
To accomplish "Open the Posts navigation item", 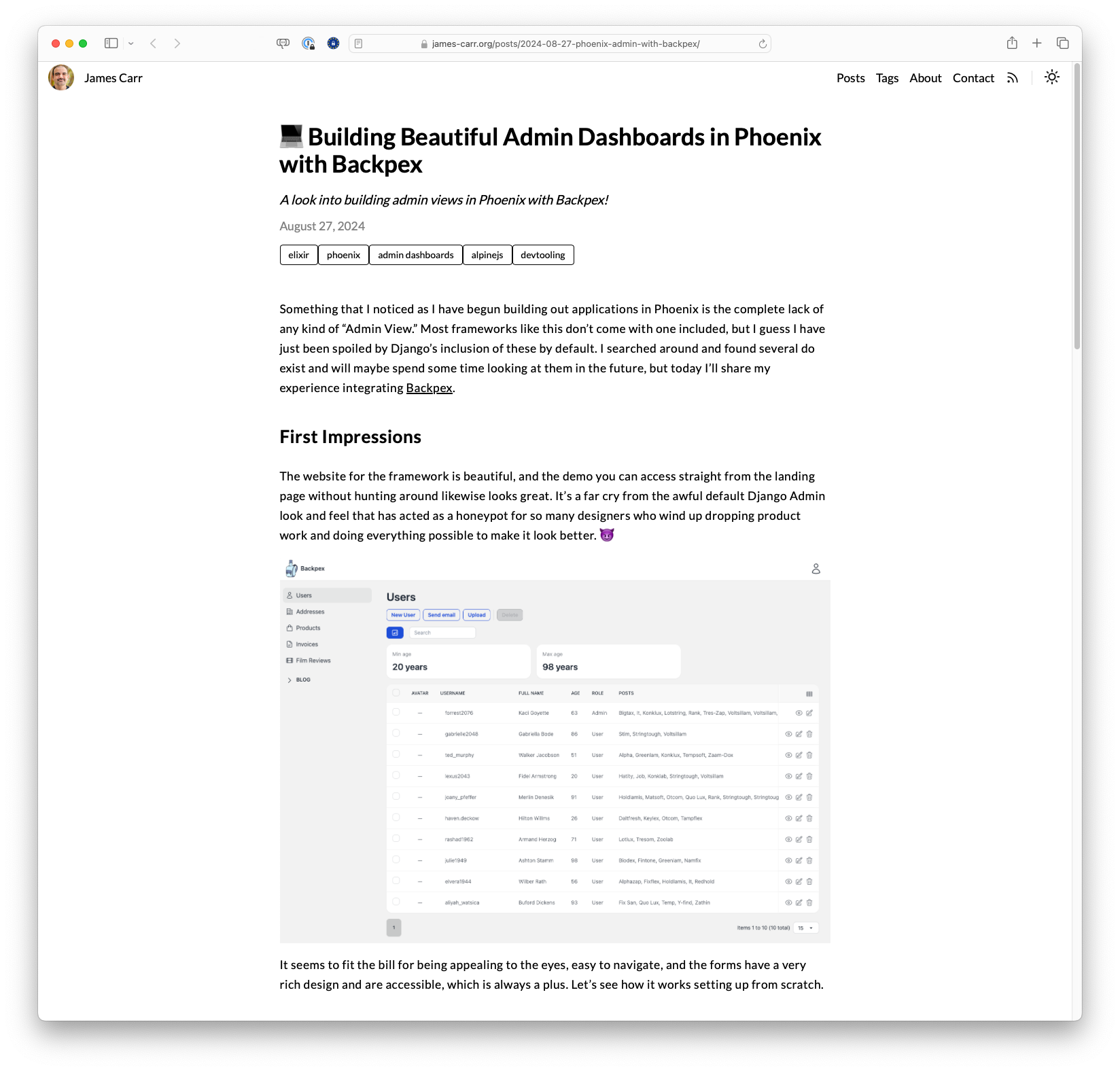I will click(x=850, y=77).
